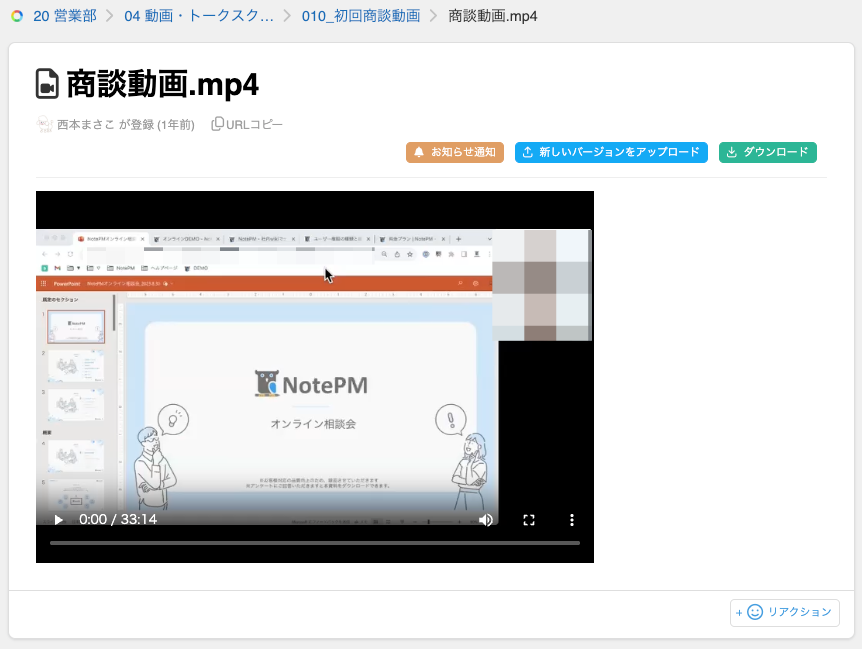The image size is (862, 649).
Task: Enter fullscreen mode on video player
Action: [x=530, y=520]
